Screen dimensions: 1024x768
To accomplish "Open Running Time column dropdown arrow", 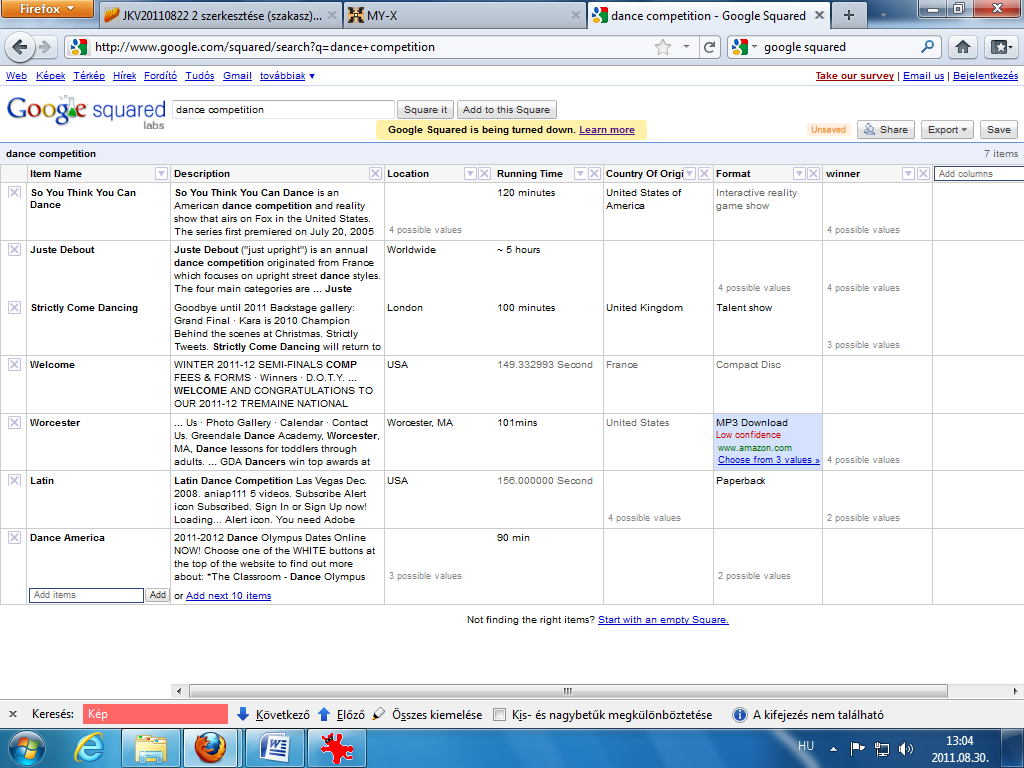I will click(x=580, y=173).
